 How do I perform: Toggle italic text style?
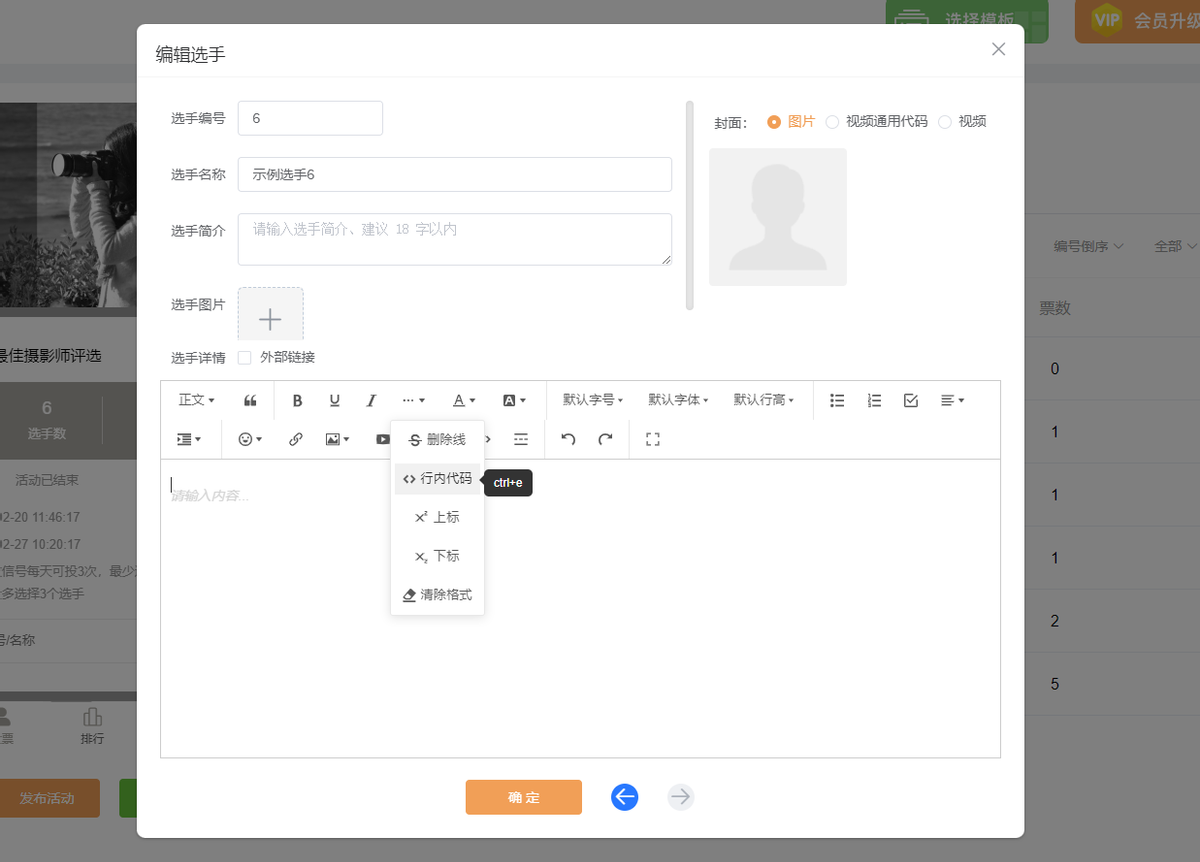coord(371,400)
